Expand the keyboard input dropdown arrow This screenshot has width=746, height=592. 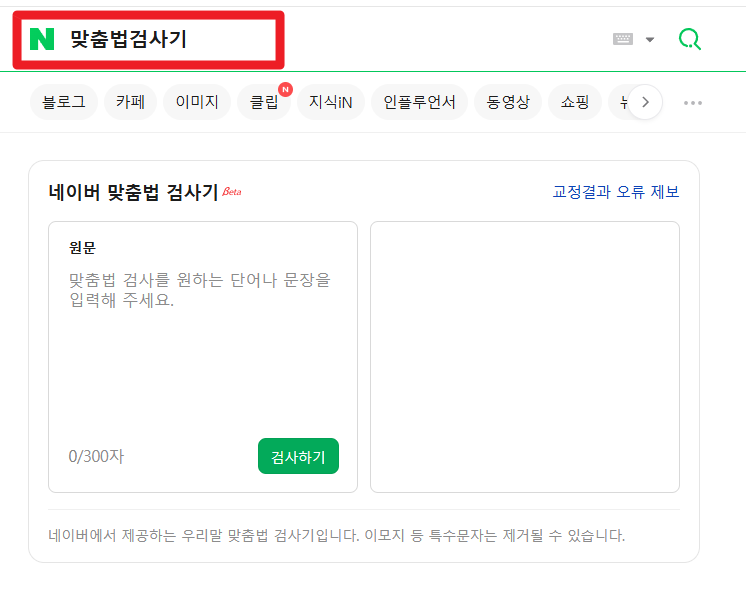[x=650, y=39]
